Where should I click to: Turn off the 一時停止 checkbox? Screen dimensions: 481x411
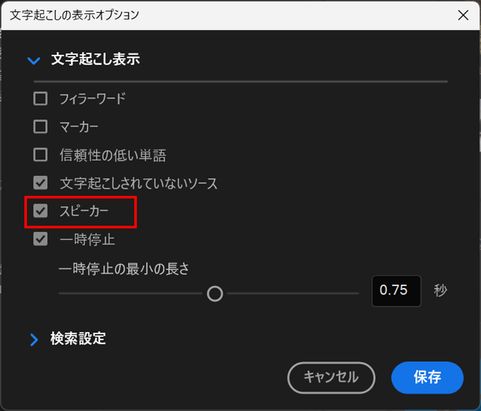point(40,239)
